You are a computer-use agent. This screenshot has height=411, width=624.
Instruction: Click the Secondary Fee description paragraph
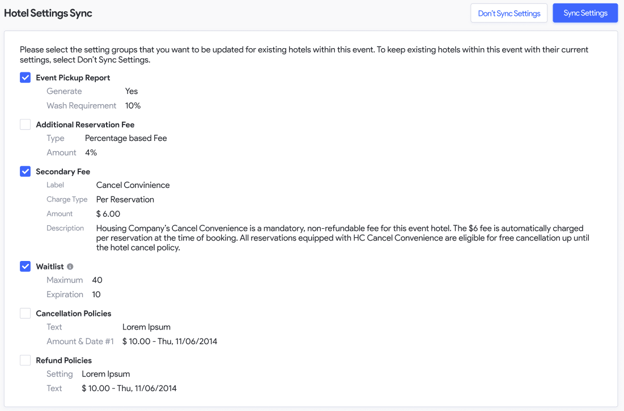pyautogui.click(x=343, y=238)
